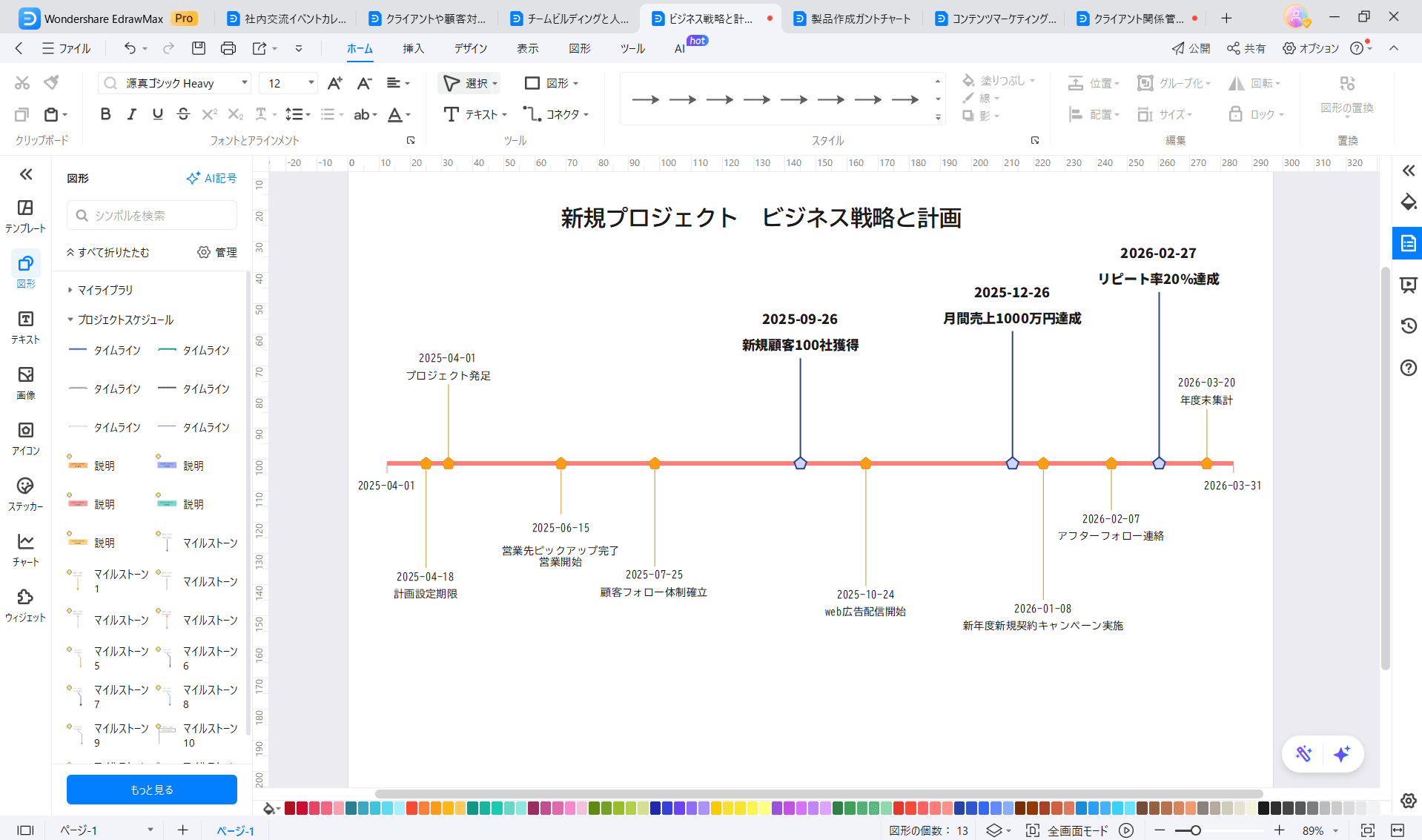The image size is (1422, 840).
Task: Open the ウィジェット sidebar panel
Action: (x=26, y=605)
